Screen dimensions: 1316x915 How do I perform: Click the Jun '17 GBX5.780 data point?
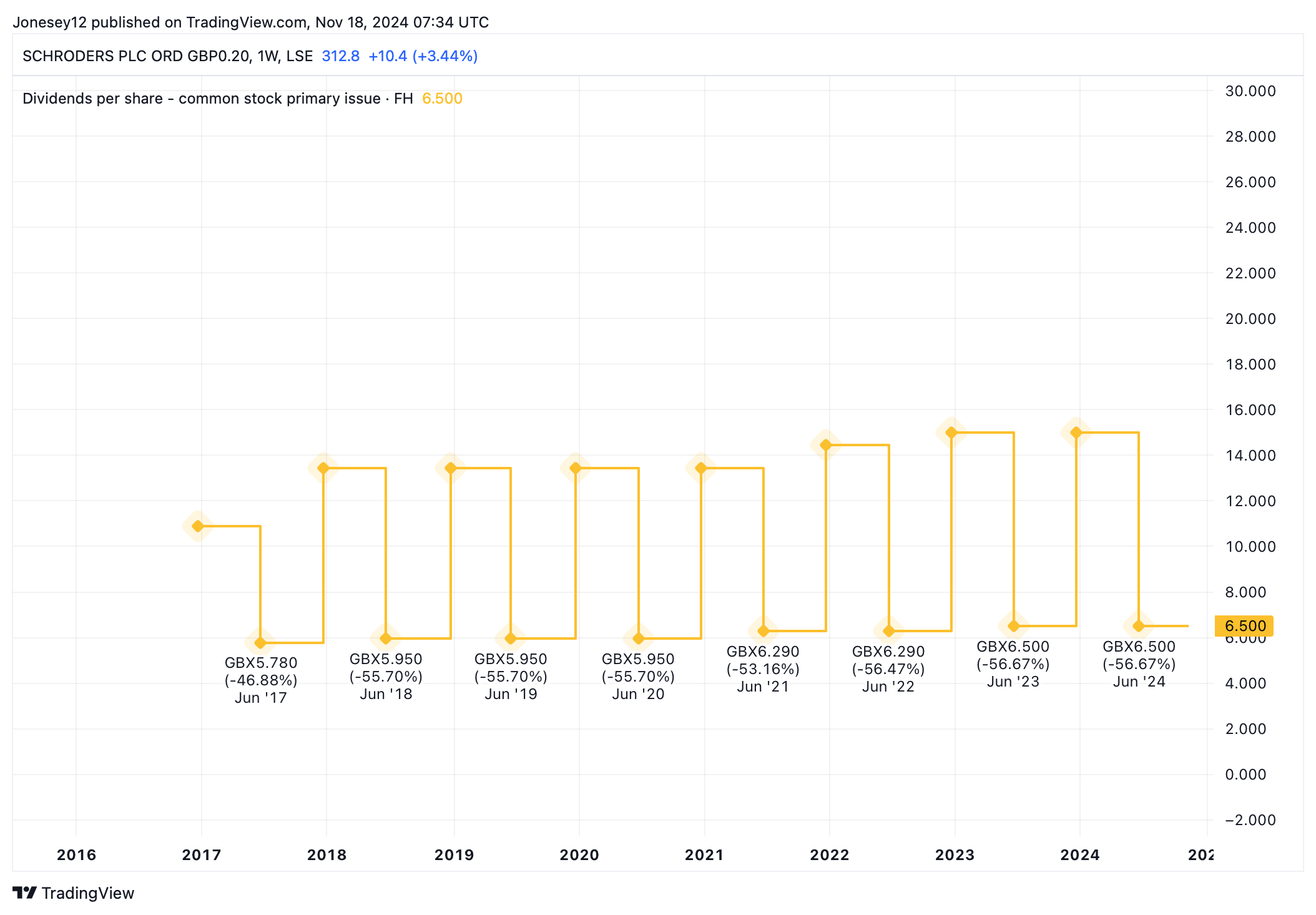click(260, 642)
